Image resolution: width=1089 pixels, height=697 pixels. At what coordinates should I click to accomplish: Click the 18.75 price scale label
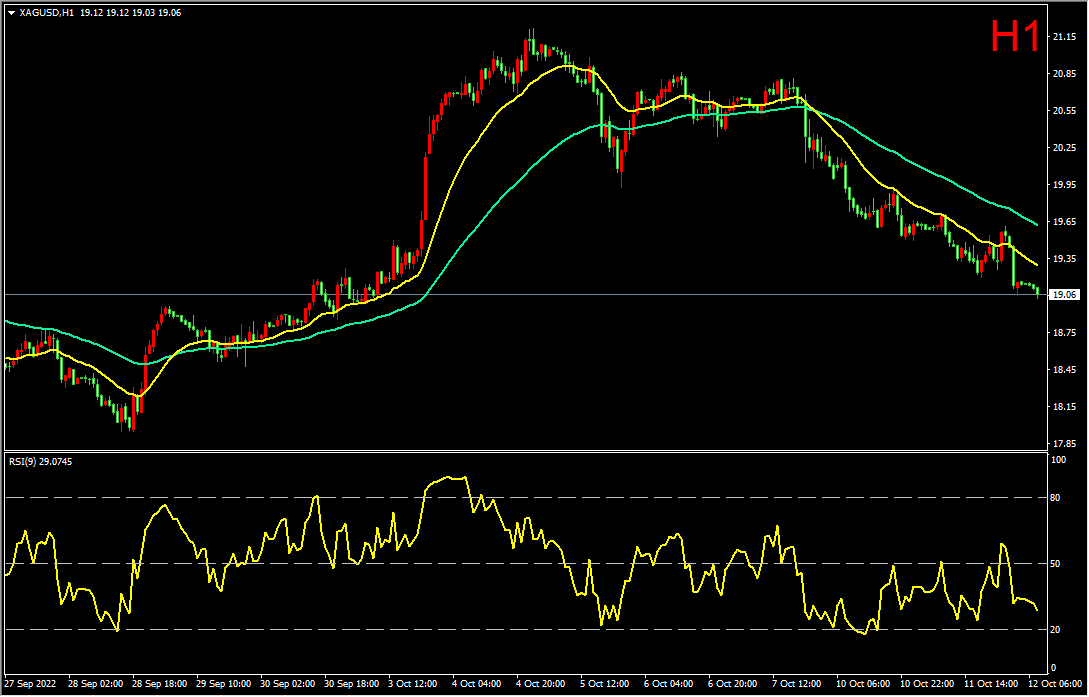(1065, 333)
